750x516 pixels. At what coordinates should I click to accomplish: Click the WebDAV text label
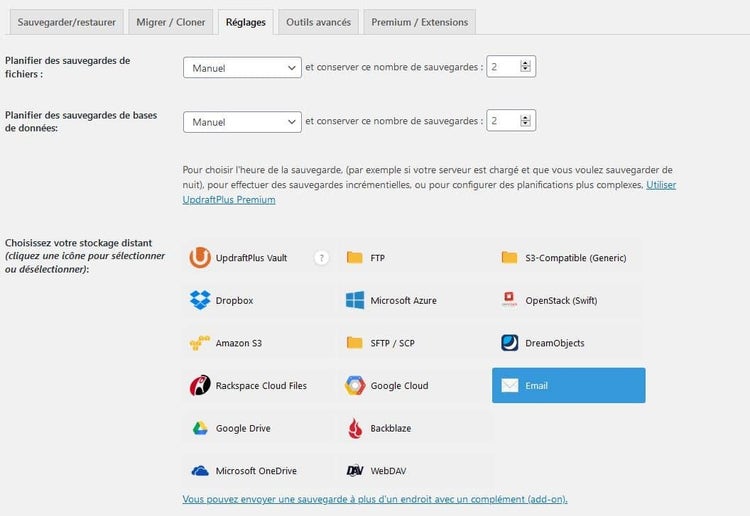click(388, 471)
